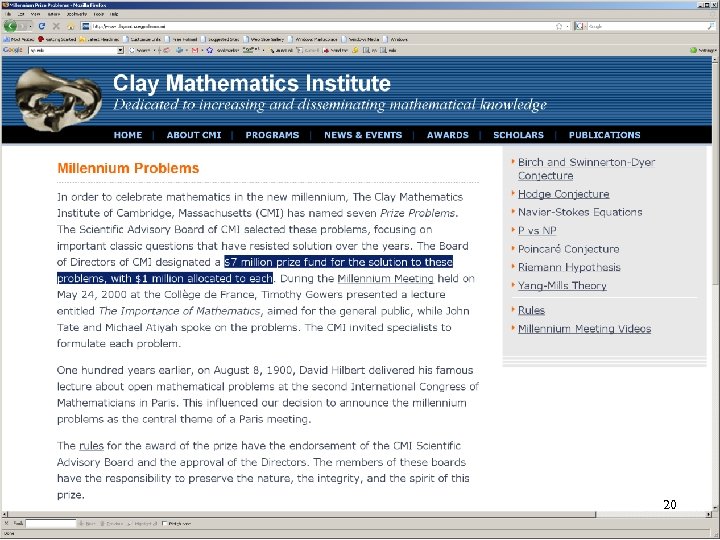The width and height of the screenshot is (720, 540).
Task: Click the search magnifier icon
Action: [x=711, y=26]
